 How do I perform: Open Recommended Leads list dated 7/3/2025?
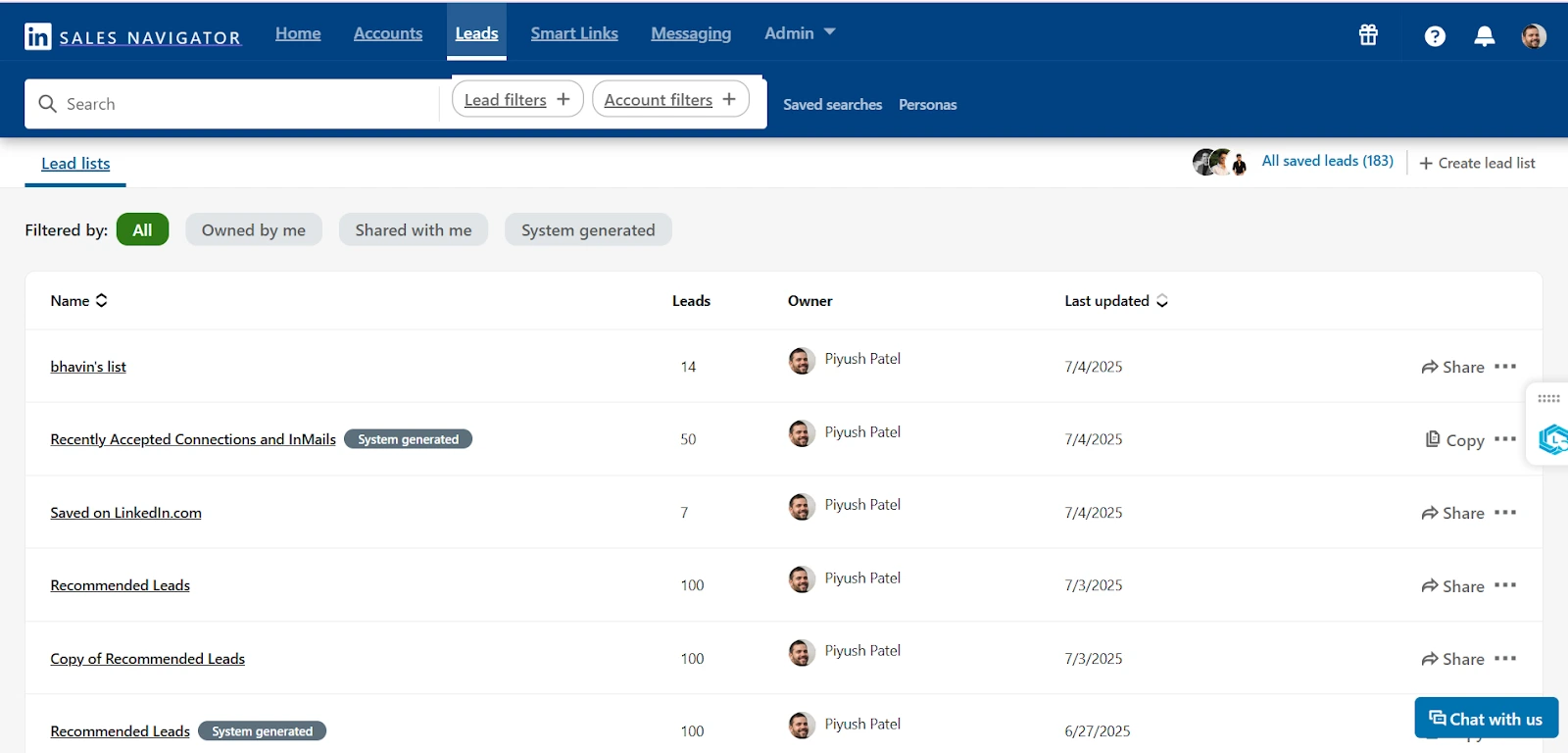(120, 585)
